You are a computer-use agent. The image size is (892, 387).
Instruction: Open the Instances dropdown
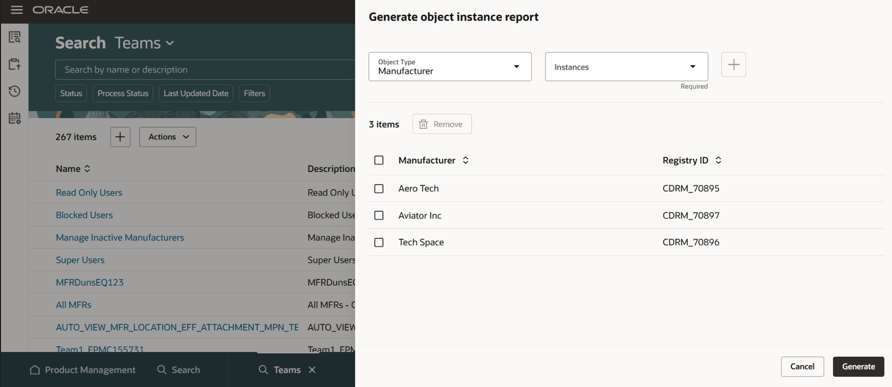(626, 67)
